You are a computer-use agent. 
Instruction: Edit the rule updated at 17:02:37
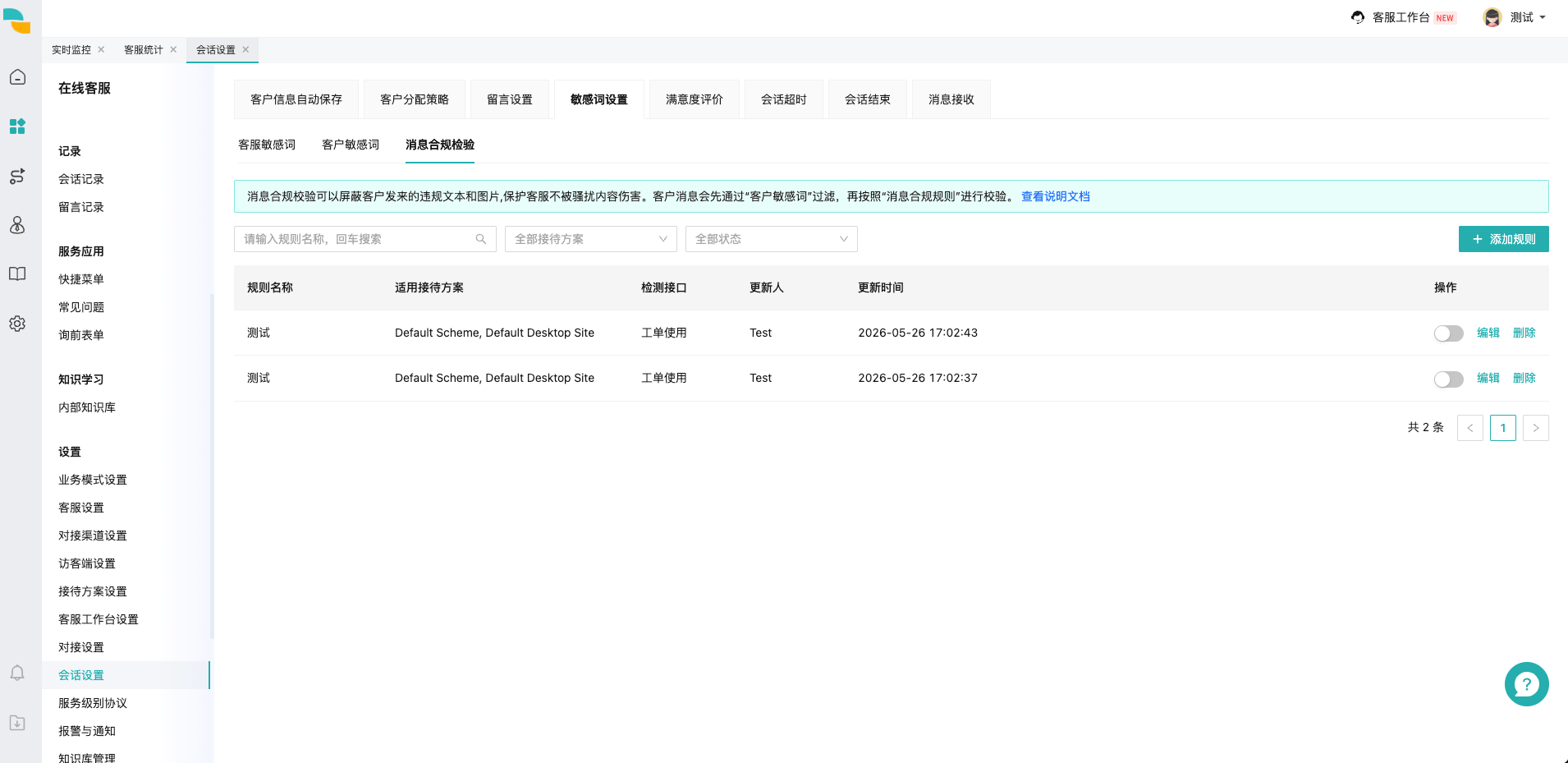click(x=1488, y=378)
